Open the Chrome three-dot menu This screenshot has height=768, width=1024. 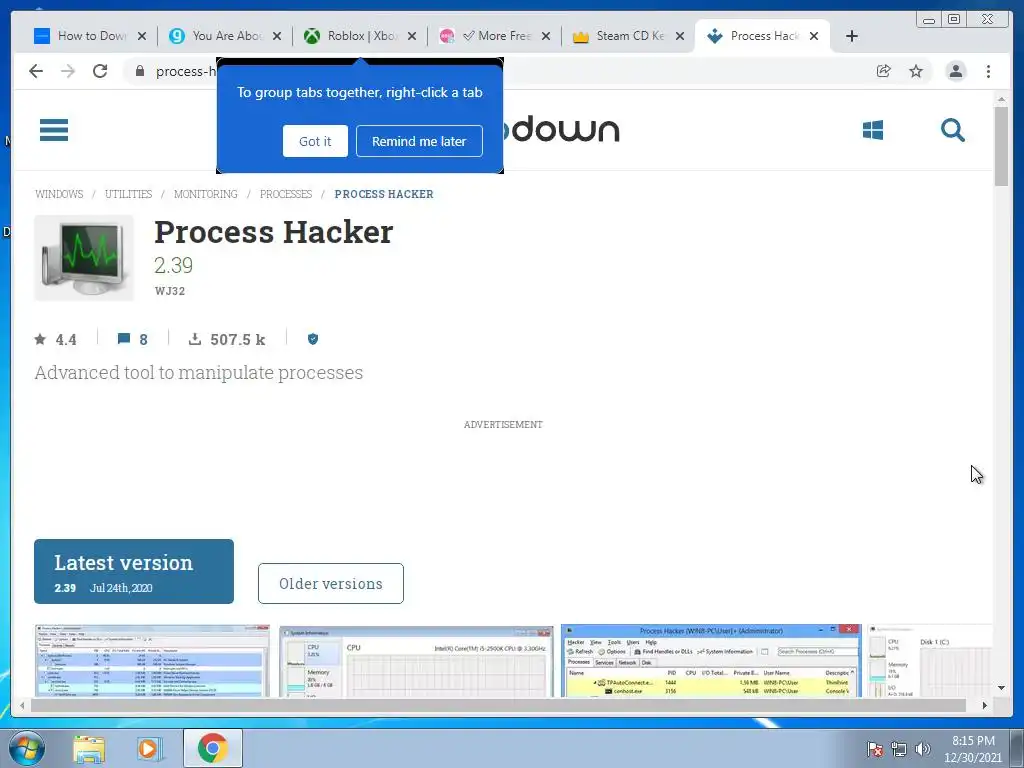989,71
